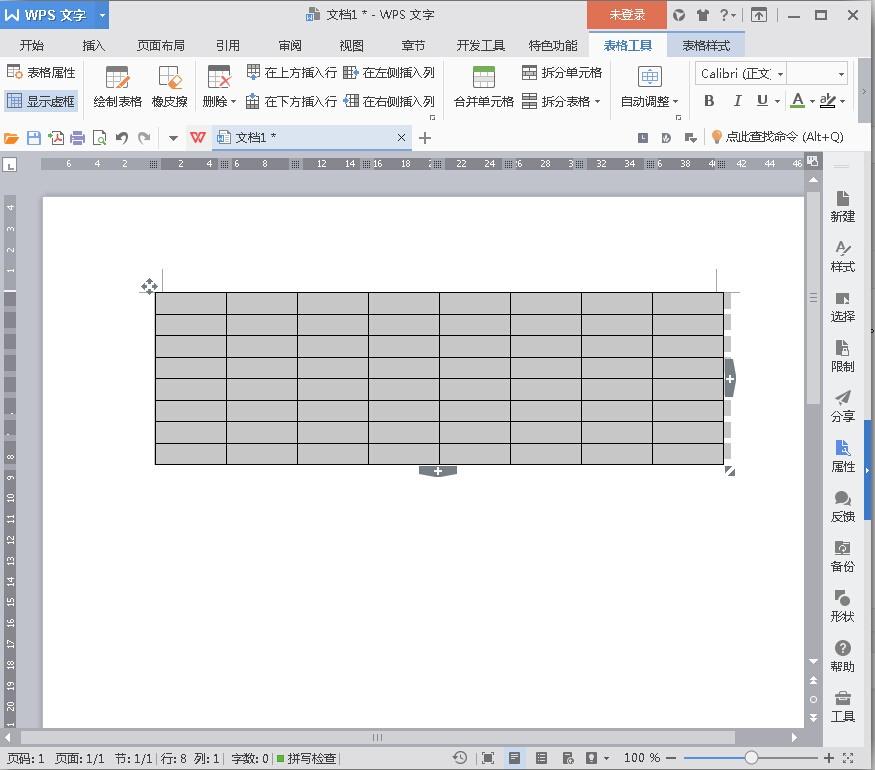The image size is (875, 770).
Task: Insert row below (在下方插入行)
Action: coord(292,101)
